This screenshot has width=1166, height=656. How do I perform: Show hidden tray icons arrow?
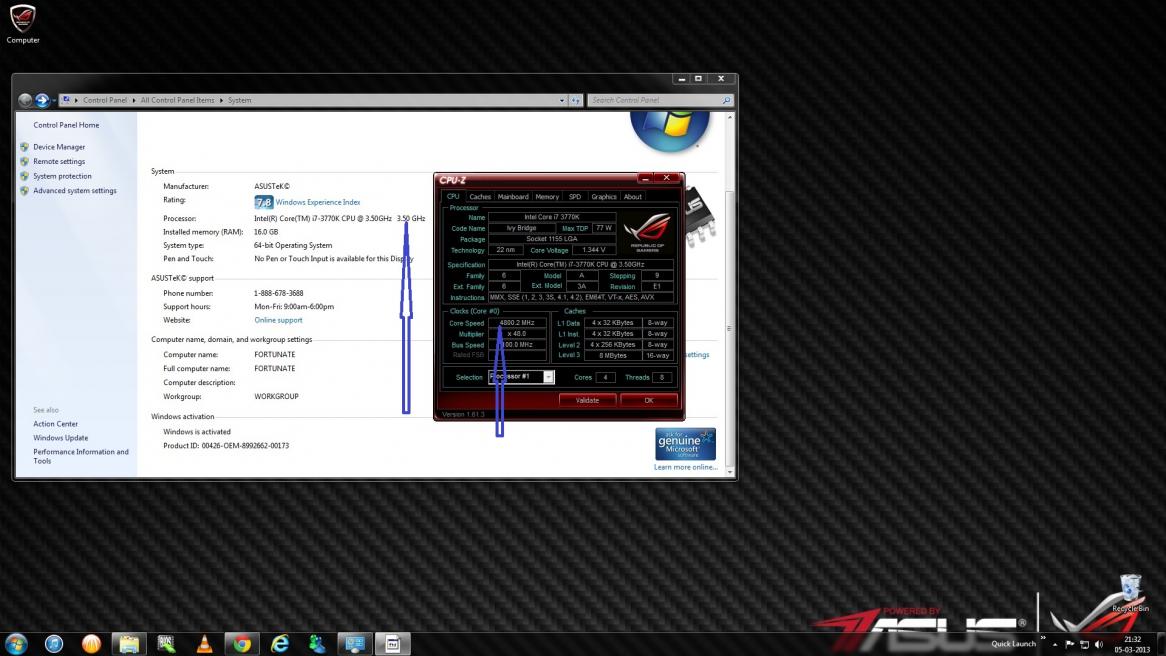(x=1054, y=644)
